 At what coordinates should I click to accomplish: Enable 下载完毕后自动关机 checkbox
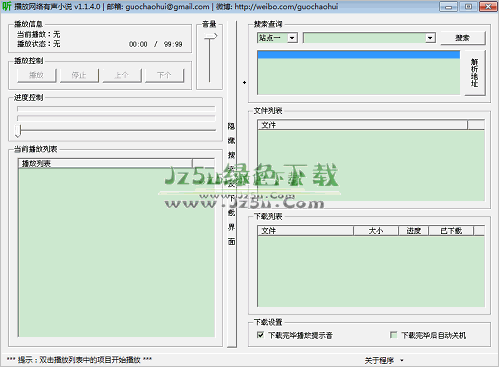pos(394,335)
